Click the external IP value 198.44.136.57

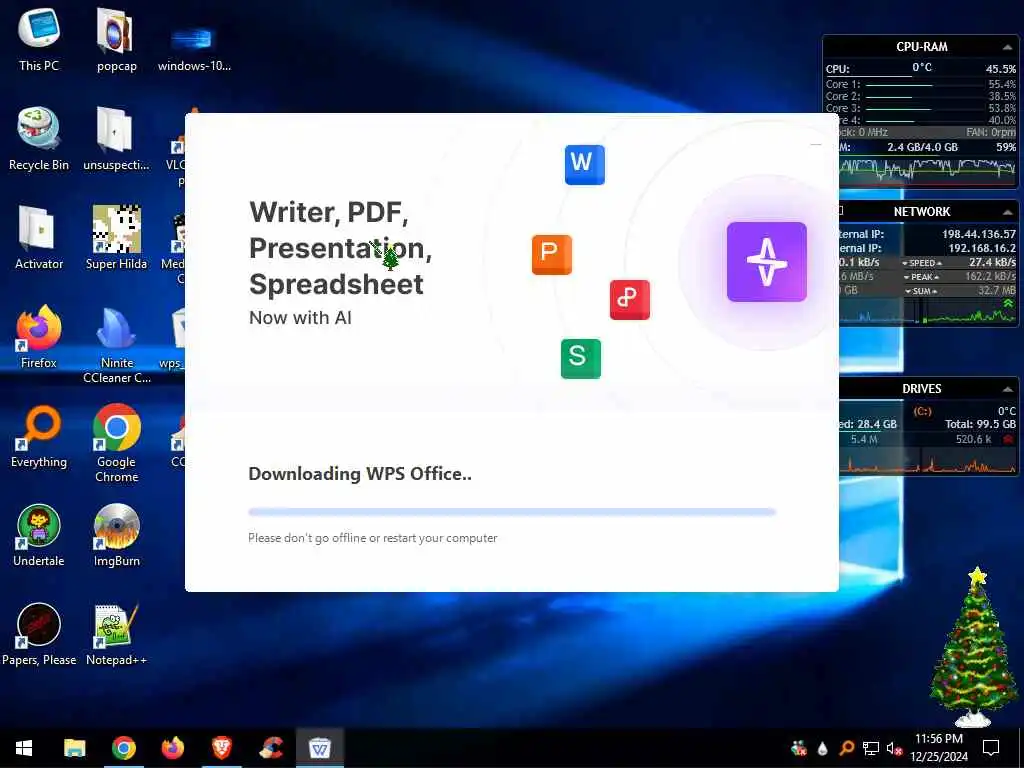click(978, 234)
